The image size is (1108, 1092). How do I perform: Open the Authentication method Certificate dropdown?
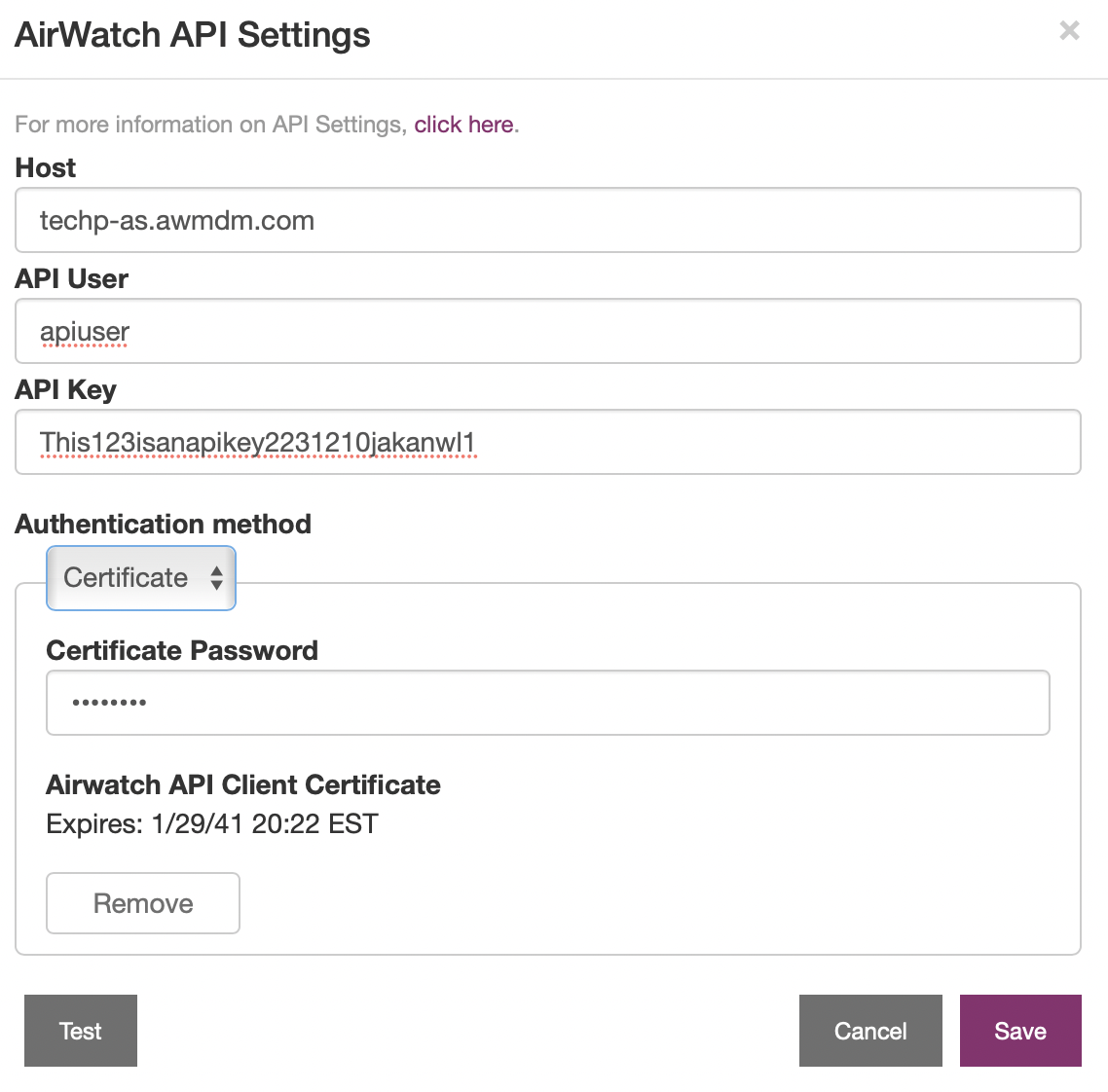point(140,578)
